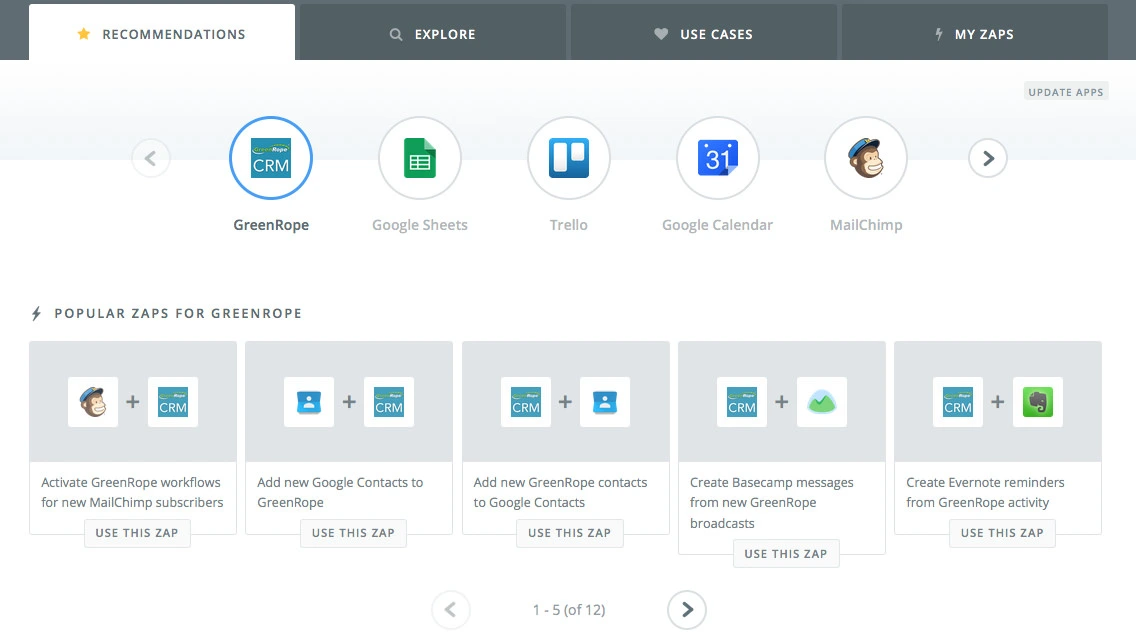The image size is (1136, 639).
Task: Click GreenRope CRM icon in MailChimp zap card
Action: pyautogui.click(x=172, y=402)
